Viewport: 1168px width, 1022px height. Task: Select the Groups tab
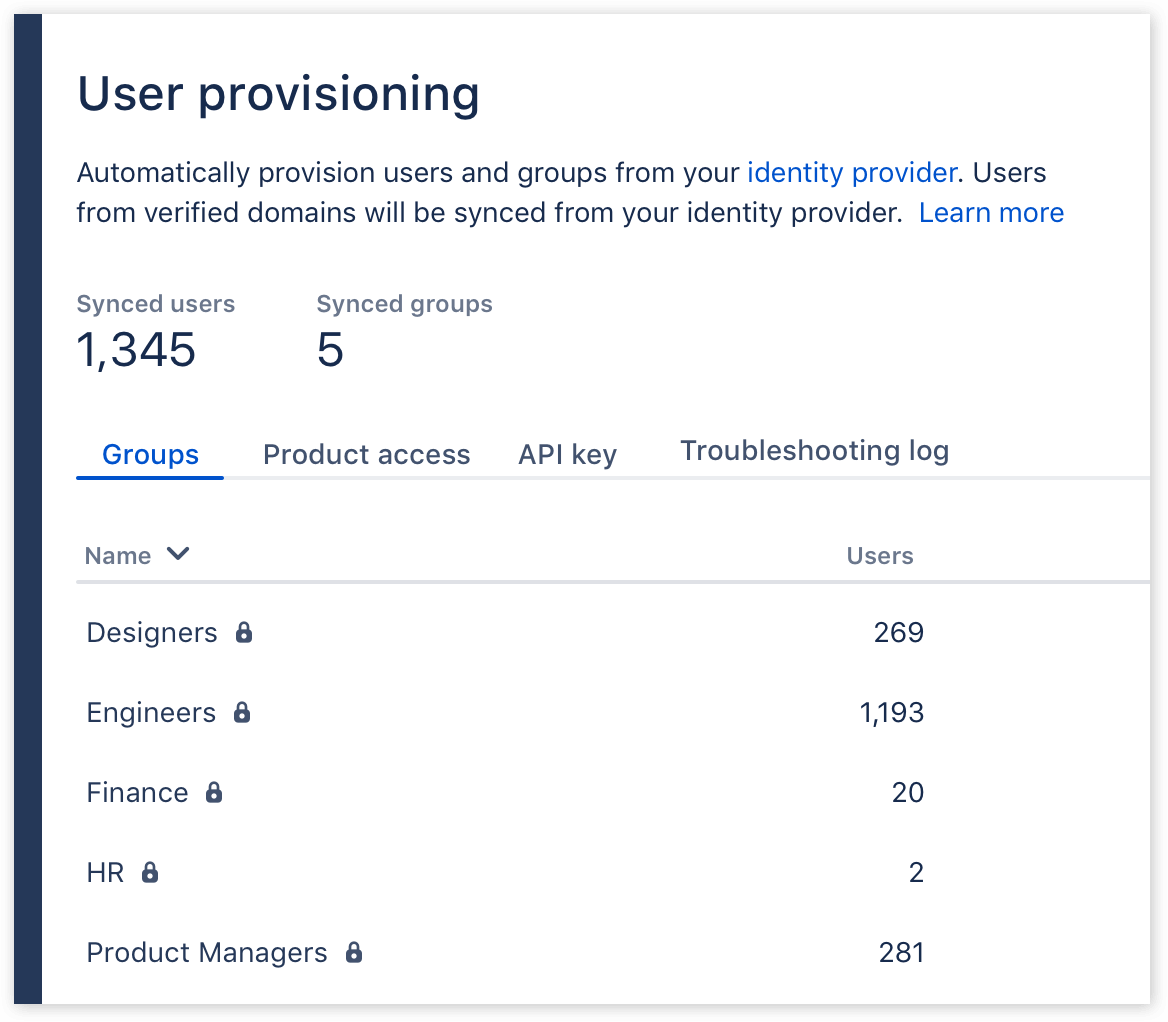[x=150, y=454]
